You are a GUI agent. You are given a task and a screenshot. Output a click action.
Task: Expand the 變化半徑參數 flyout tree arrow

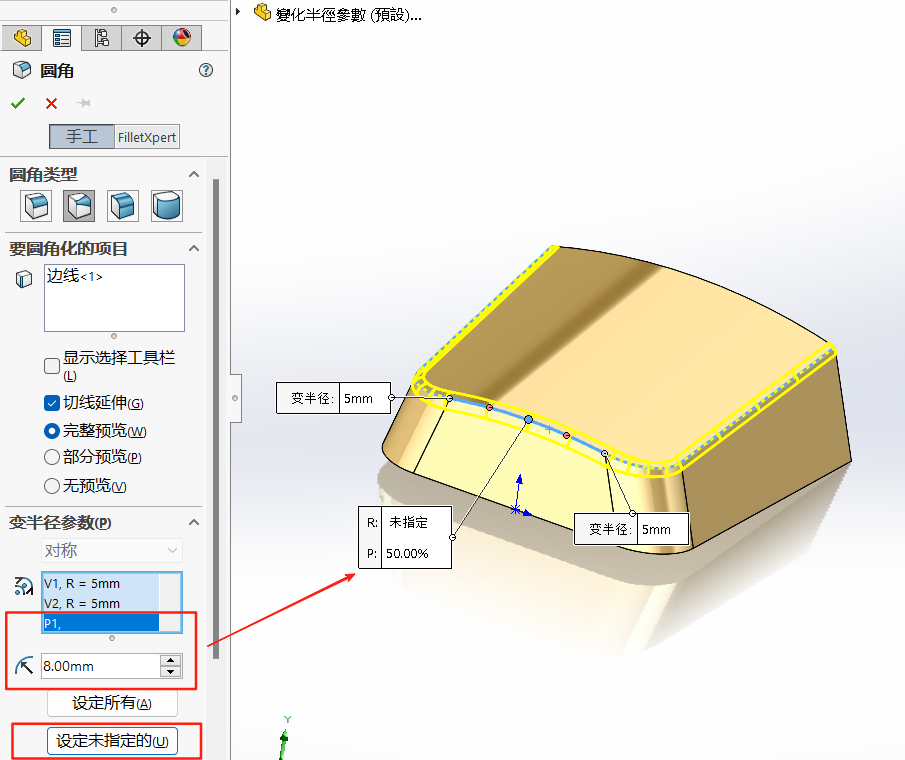point(238,12)
